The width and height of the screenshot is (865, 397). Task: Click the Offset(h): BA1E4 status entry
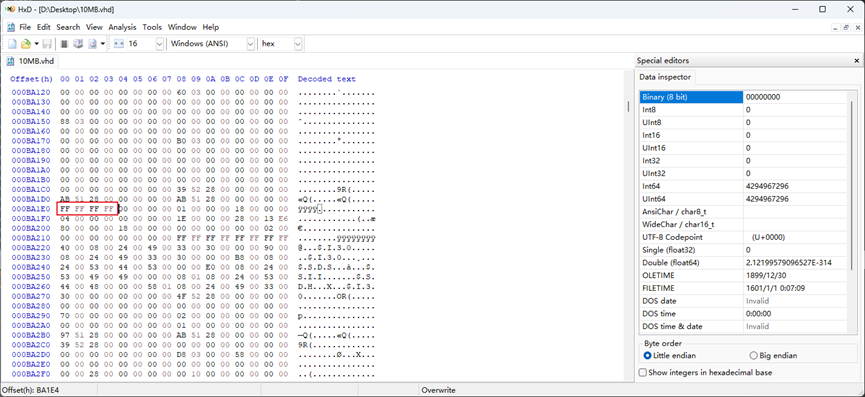click(29, 390)
